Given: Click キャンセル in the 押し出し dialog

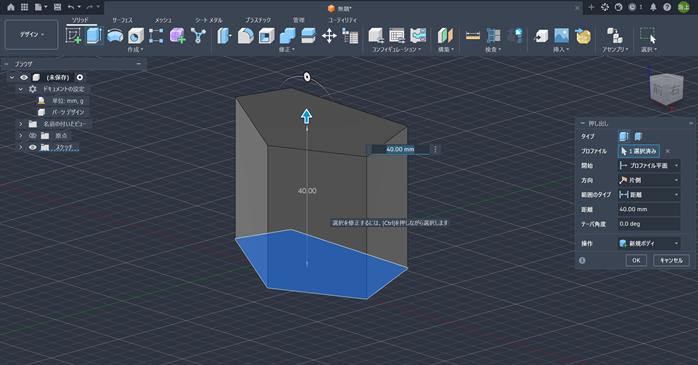Looking at the screenshot, I should 671,260.
